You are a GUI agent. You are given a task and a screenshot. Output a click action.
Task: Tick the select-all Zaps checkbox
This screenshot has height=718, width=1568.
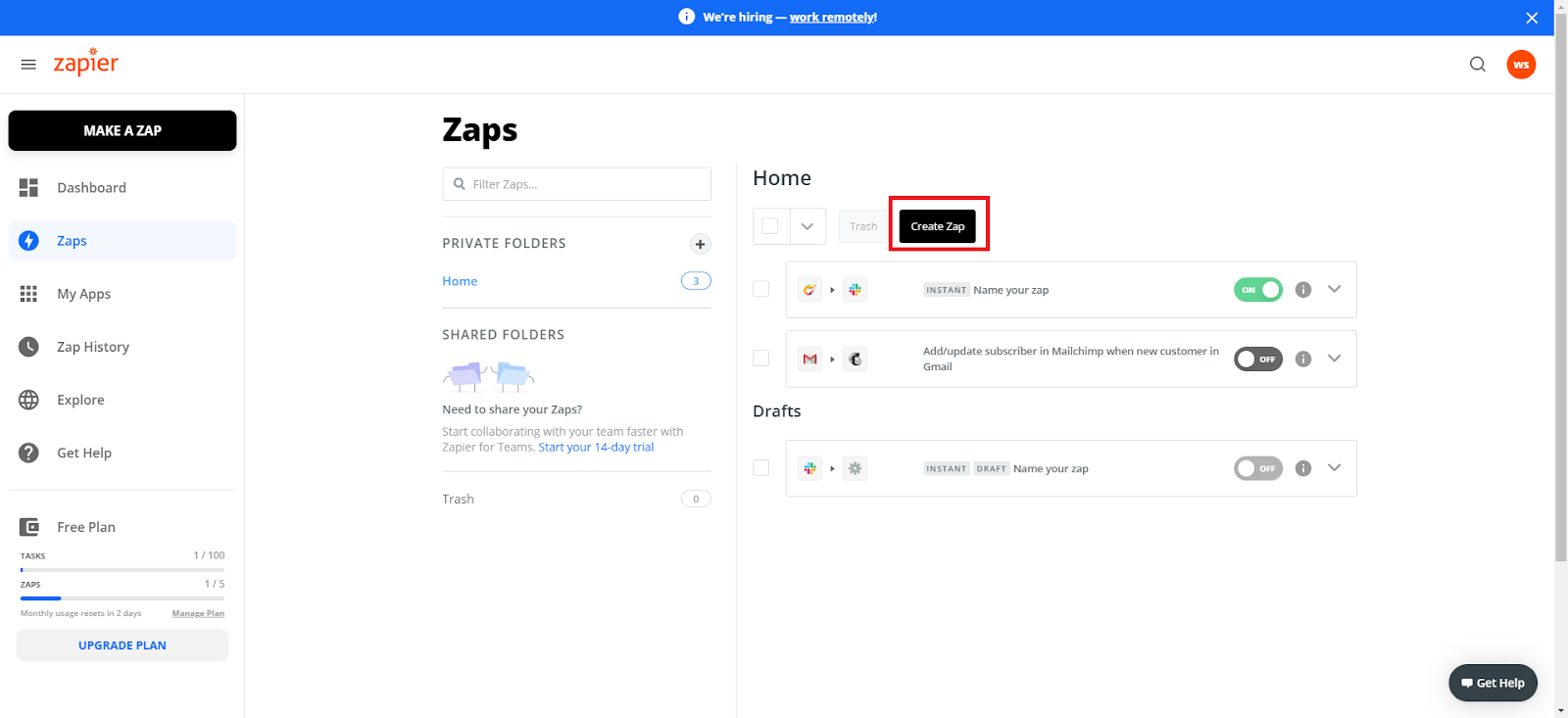tap(770, 226)
